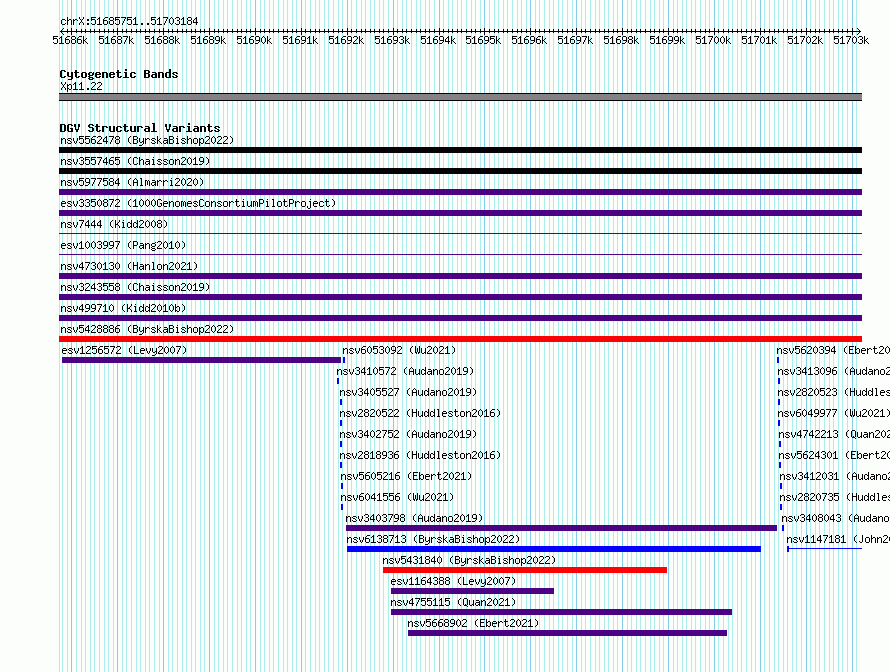Open nsv5431840 (ByrskaBishop2022) label
The image size is (890, 672).
pos(469,560)
